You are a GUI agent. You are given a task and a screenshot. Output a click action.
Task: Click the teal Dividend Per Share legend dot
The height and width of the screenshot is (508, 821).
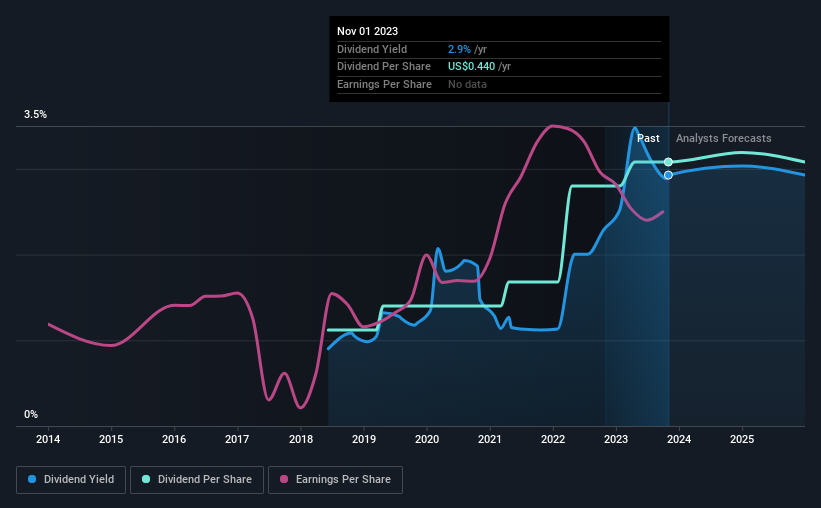[146, 479]
